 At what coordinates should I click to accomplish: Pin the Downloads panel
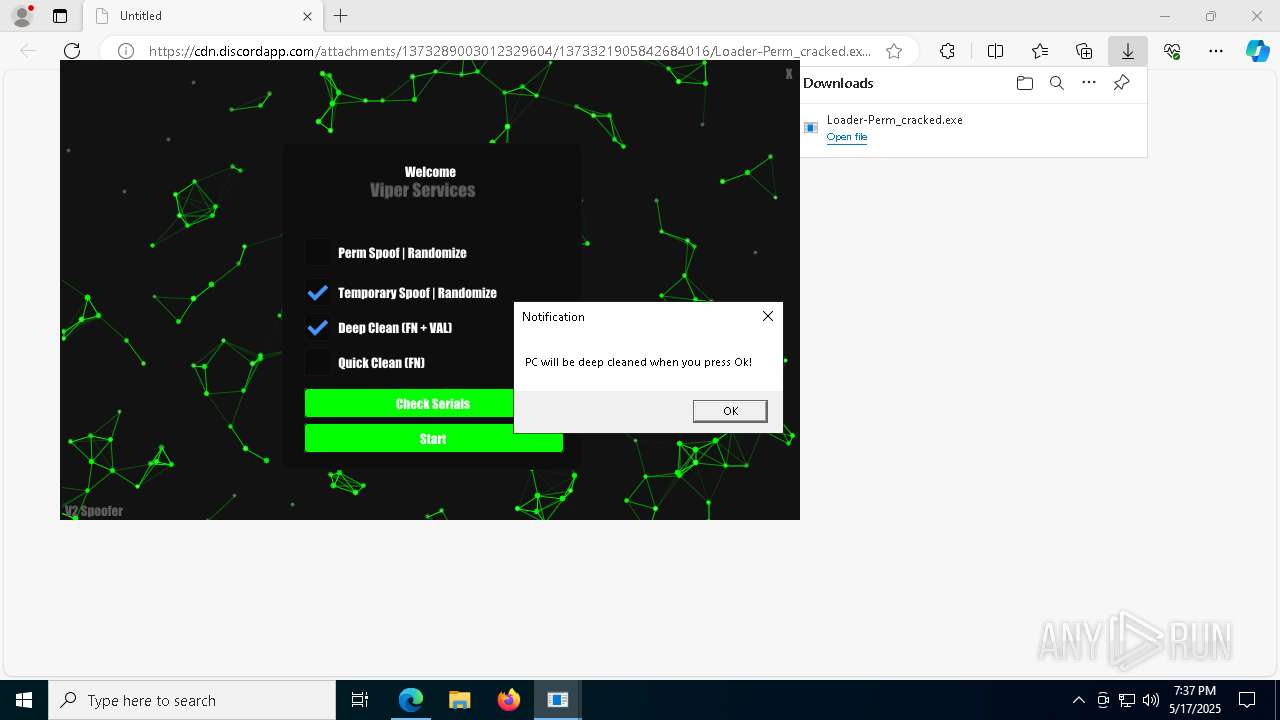(1122, 83)
